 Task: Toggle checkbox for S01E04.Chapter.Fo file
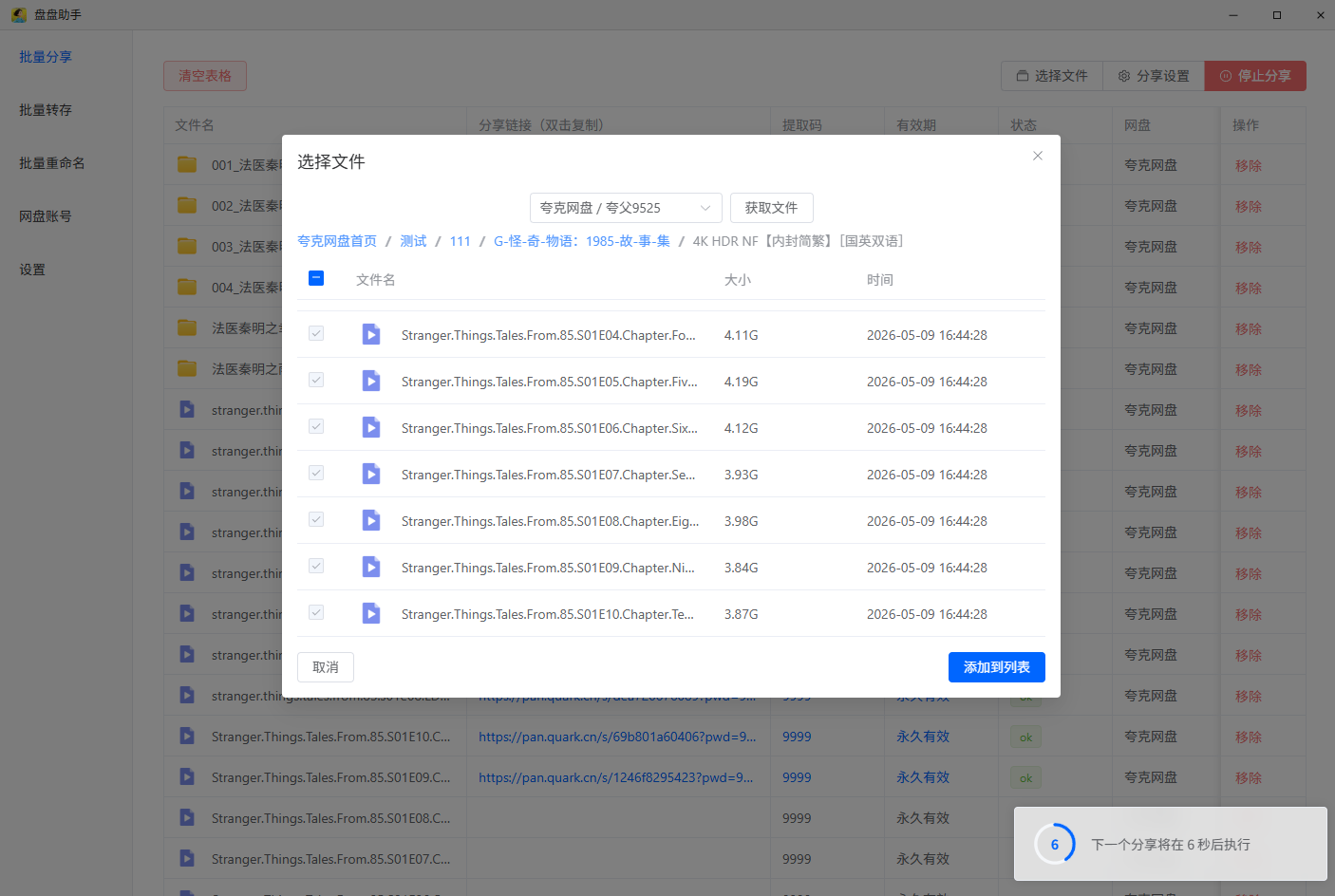(x=316, y=334)
